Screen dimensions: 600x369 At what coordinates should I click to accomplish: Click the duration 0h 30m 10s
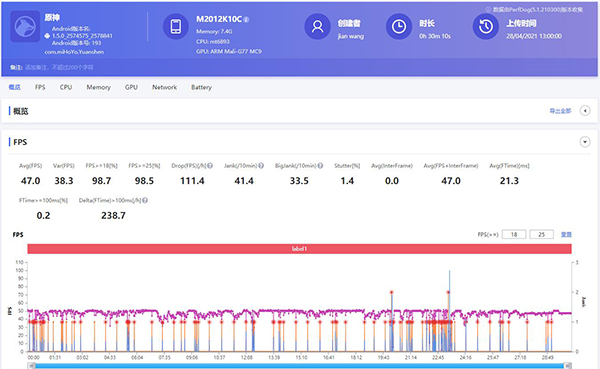click(435, 36)
